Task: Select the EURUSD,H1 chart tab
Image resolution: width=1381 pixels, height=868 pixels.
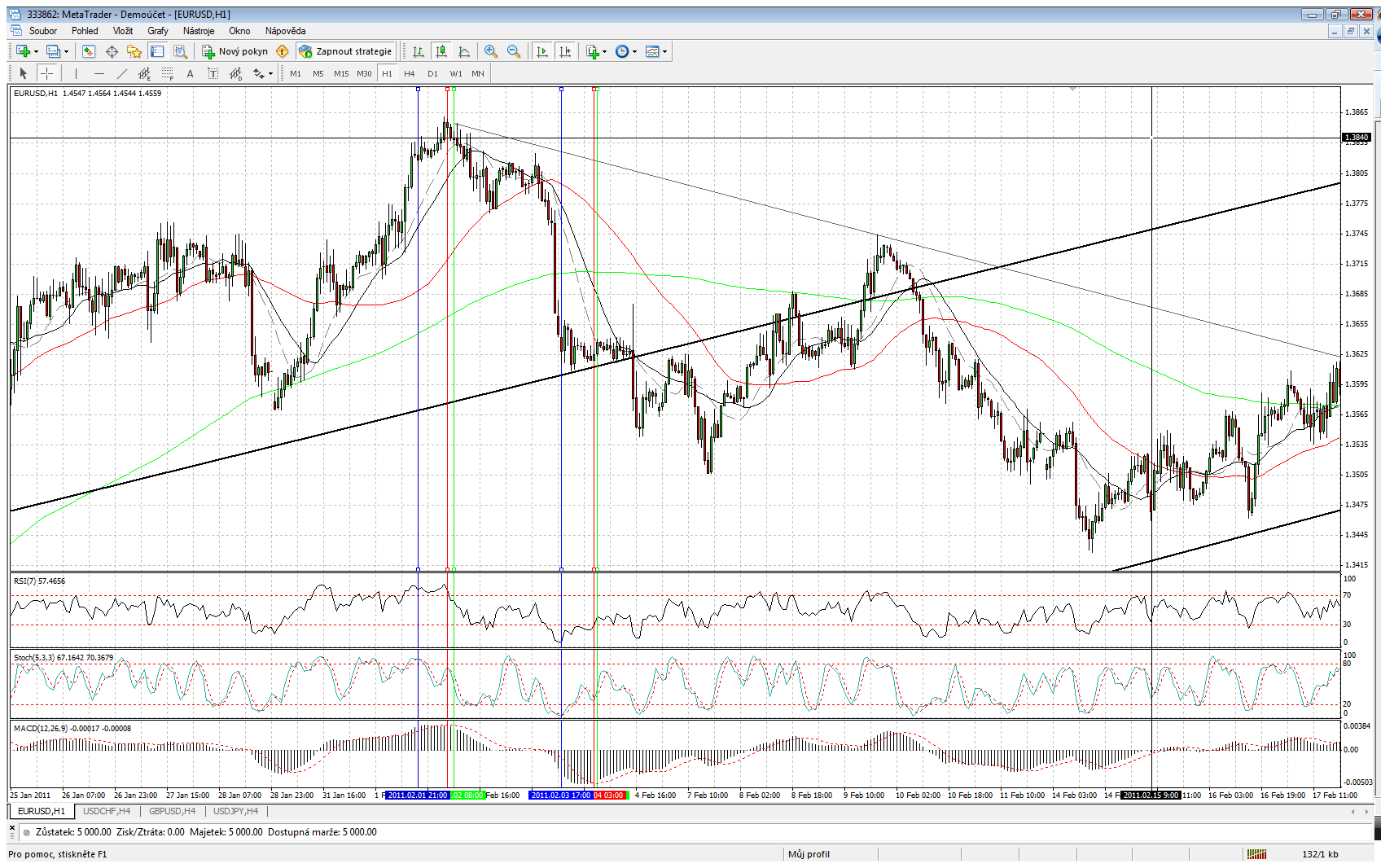Action: pos(42,811)
